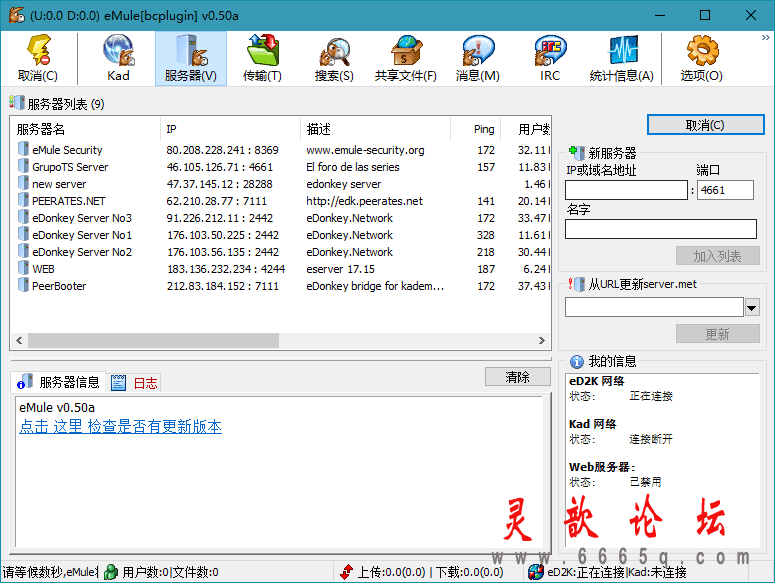The image size is (775, 583).
Task: Focus the port field showing 4661
Action: pos(725,190)
